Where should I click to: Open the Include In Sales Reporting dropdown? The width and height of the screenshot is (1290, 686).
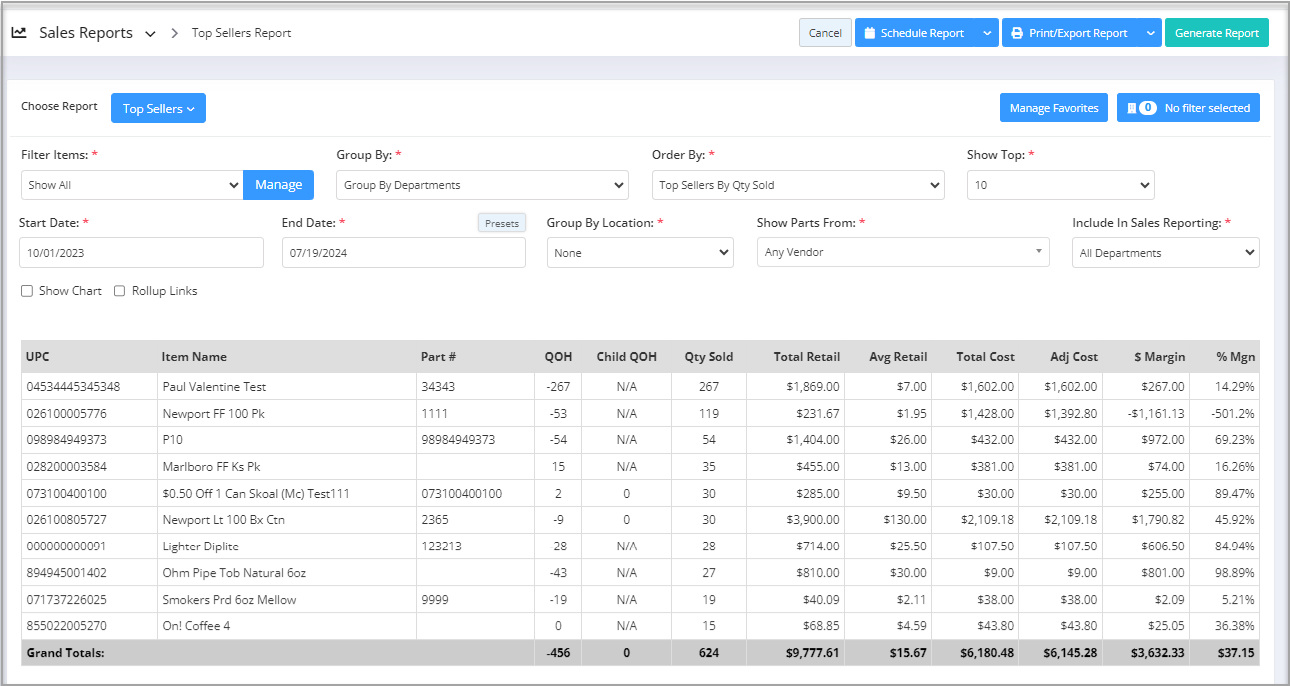[x=1166, y=252]
